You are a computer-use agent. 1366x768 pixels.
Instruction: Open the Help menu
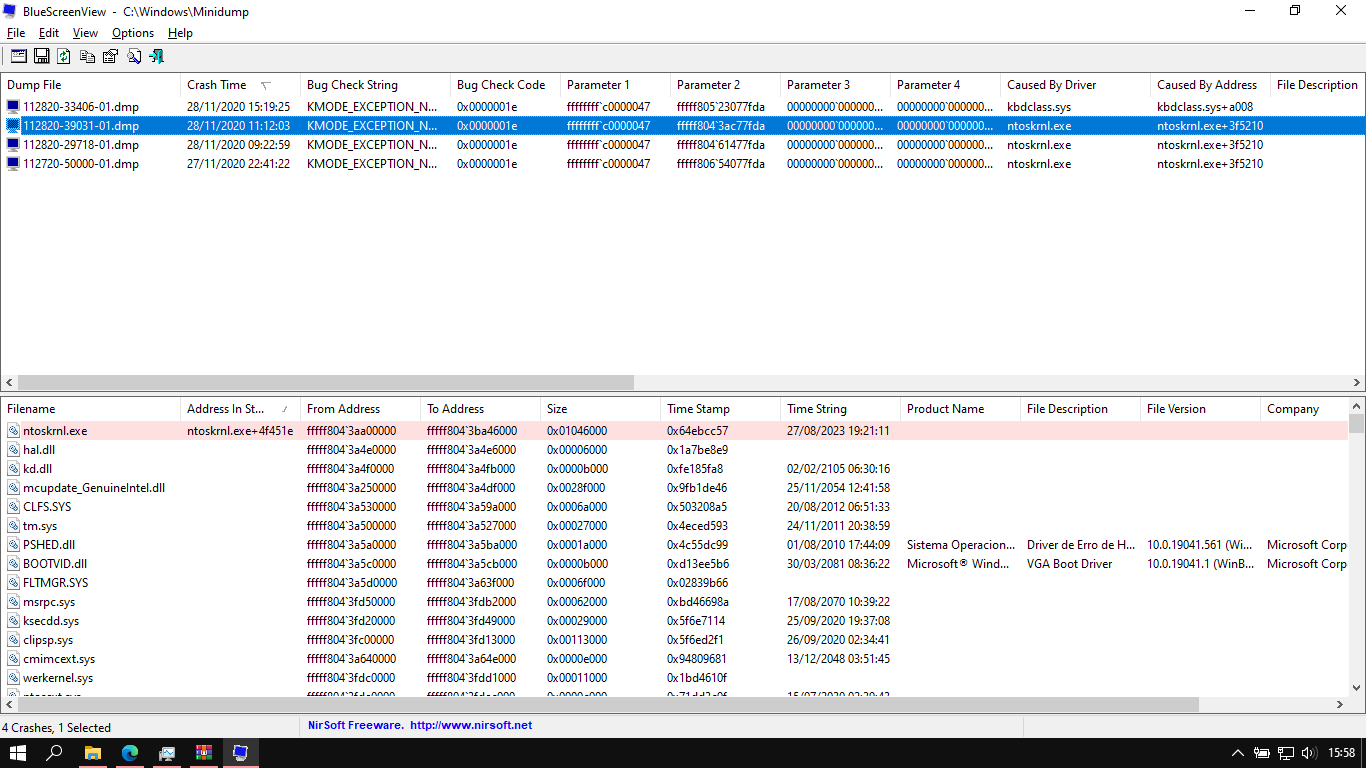(x=180, y=33)
